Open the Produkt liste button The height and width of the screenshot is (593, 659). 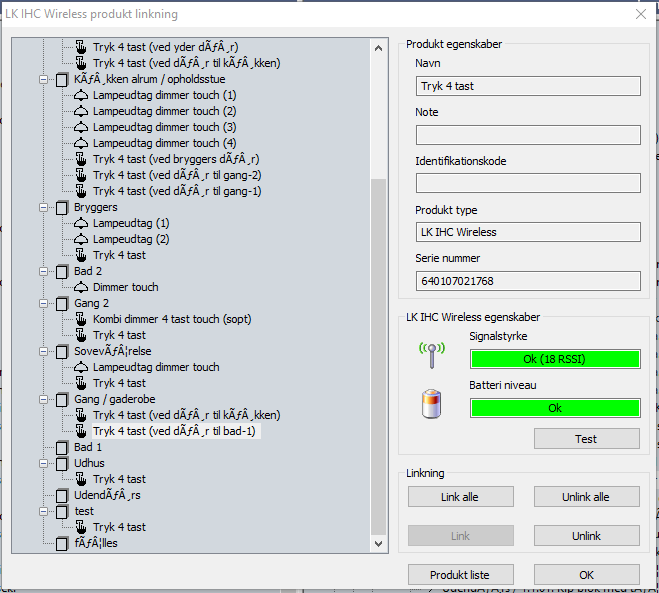pyautogui.click(x=461, y=575)
